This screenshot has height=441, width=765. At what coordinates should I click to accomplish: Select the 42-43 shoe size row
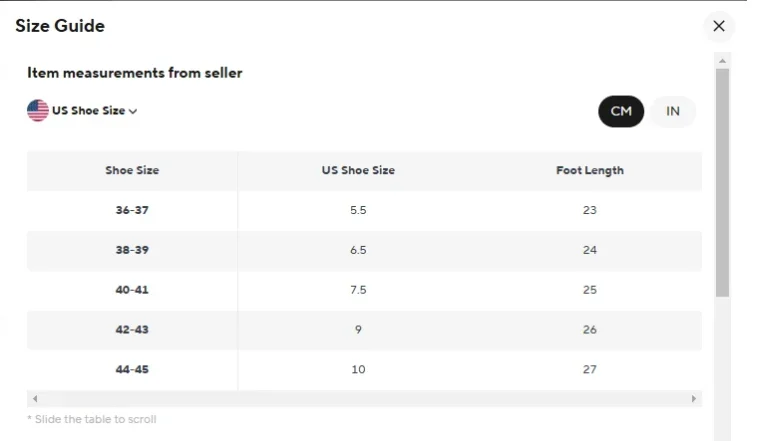click(x=364, y=330)
